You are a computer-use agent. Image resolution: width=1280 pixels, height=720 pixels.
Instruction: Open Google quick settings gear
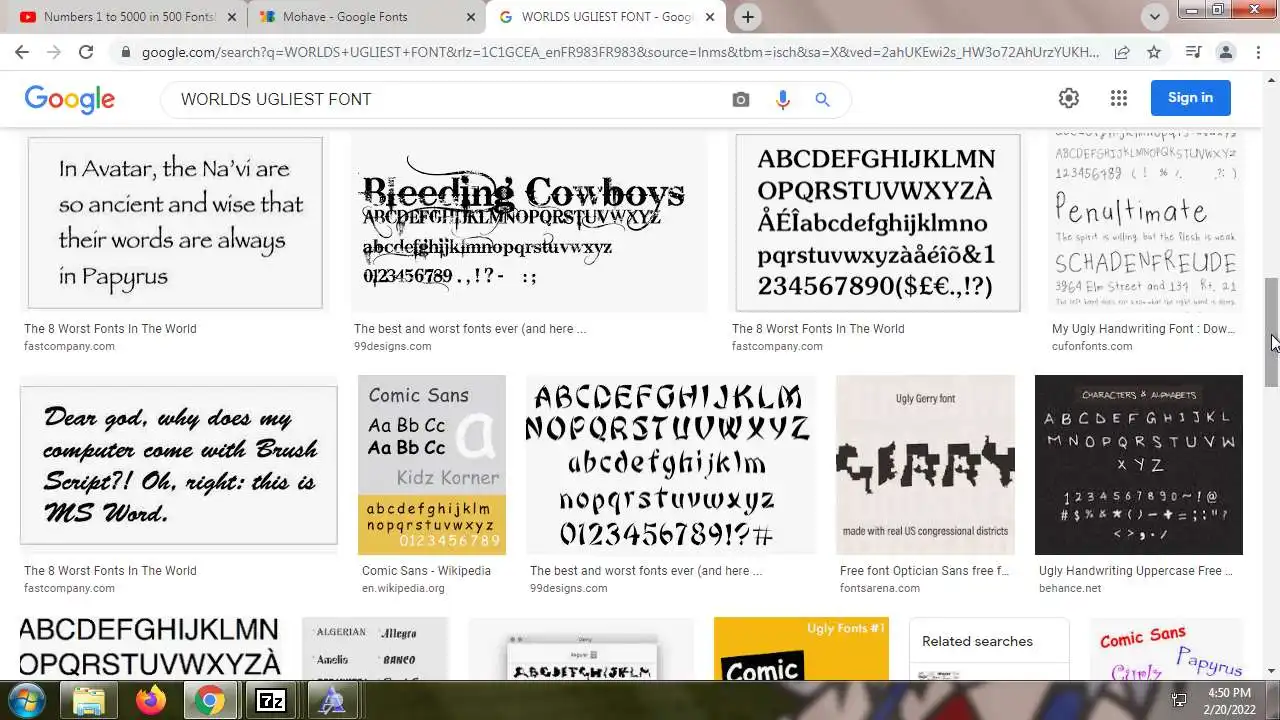point(1069,98)
